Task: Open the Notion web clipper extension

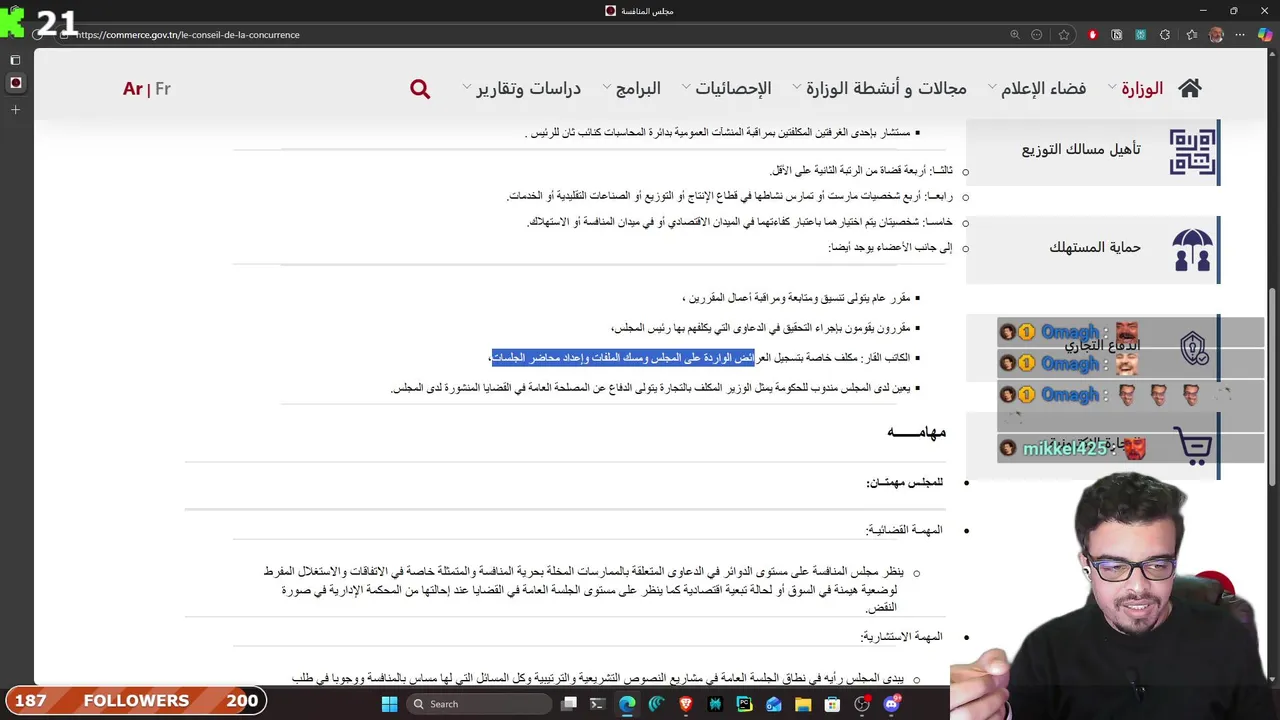Action: (x=1117, y=34)
